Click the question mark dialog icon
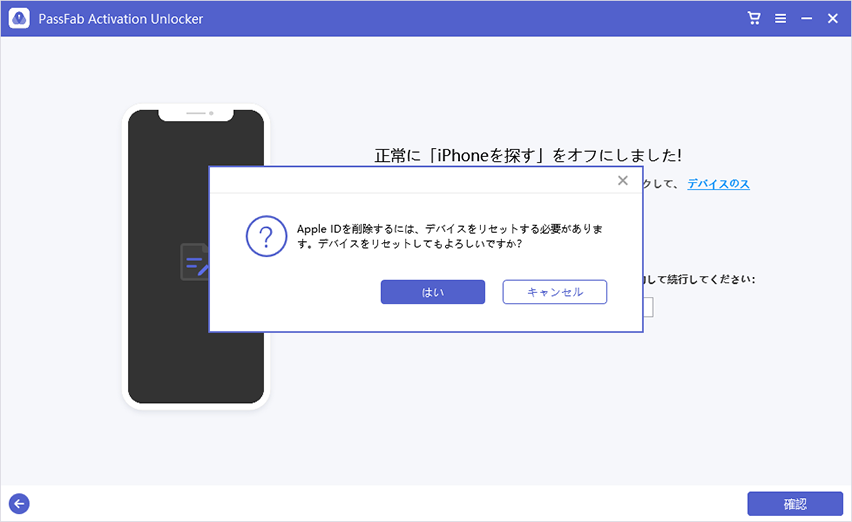The width and height of the screenshot is (852, 522). pyautogui.click(x=266, y=236)
